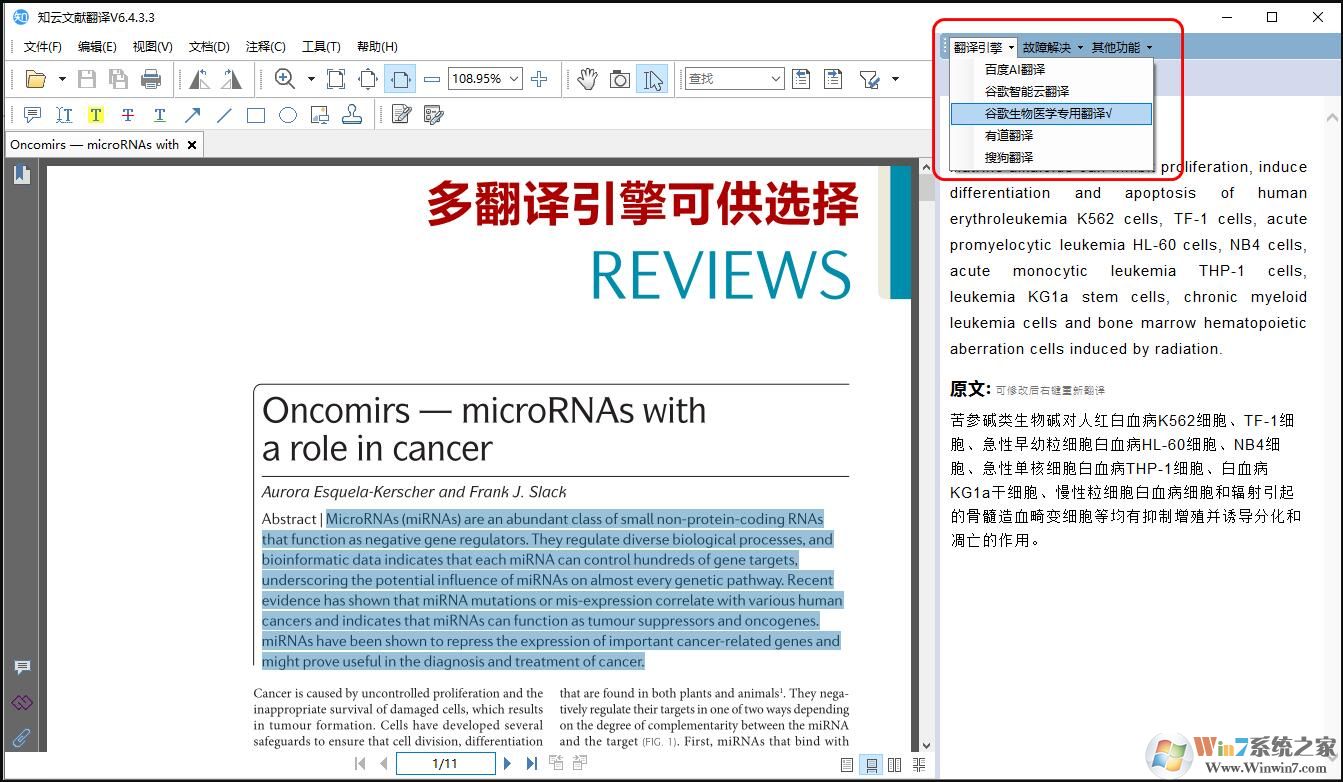
Task: Click the Save All copies icon
Action: [119, 79]
